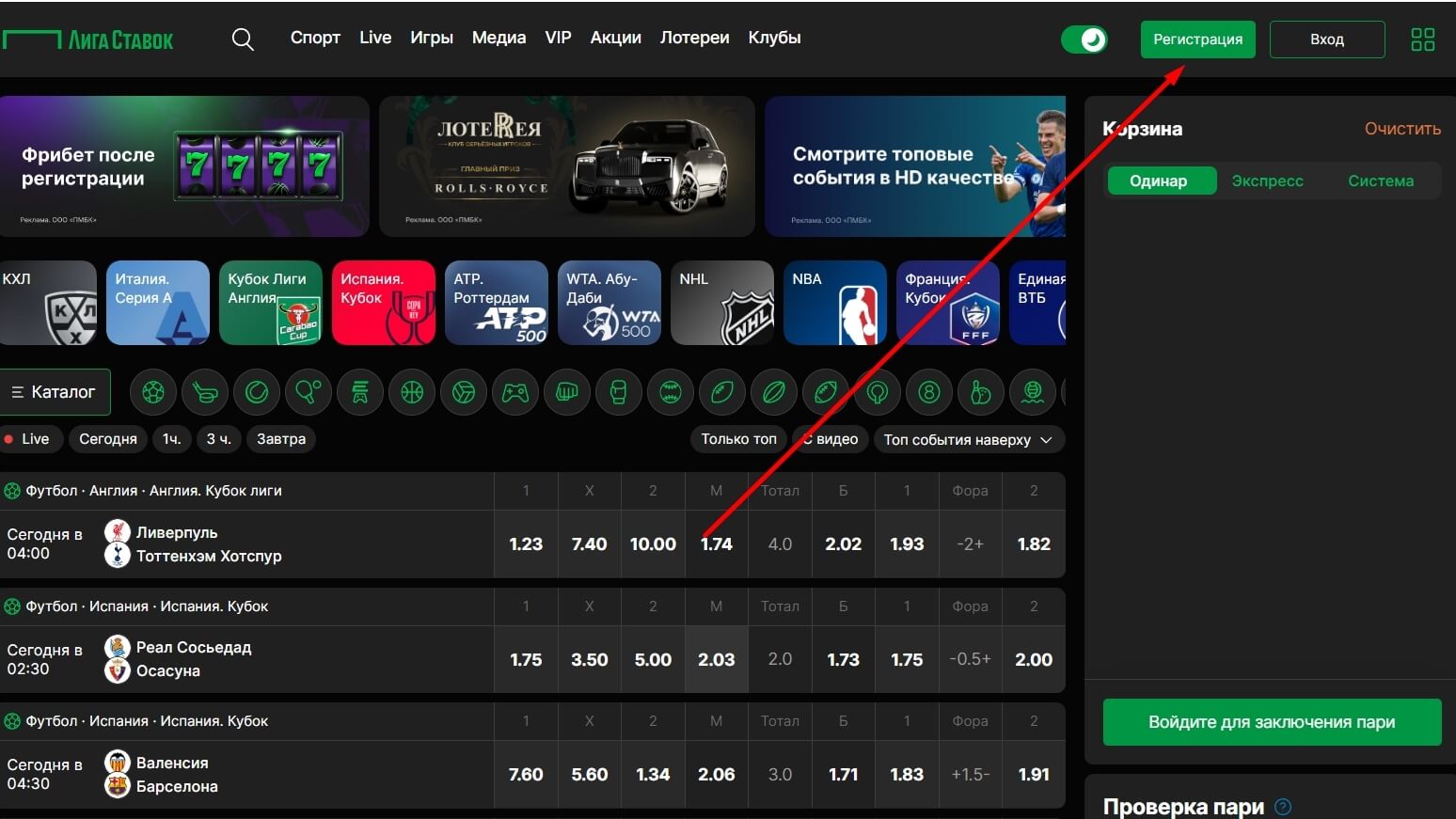Select the billiards eight-ball filter icon
The height and width of the screenshot is (819, 1456).
[x=929, y=392]
